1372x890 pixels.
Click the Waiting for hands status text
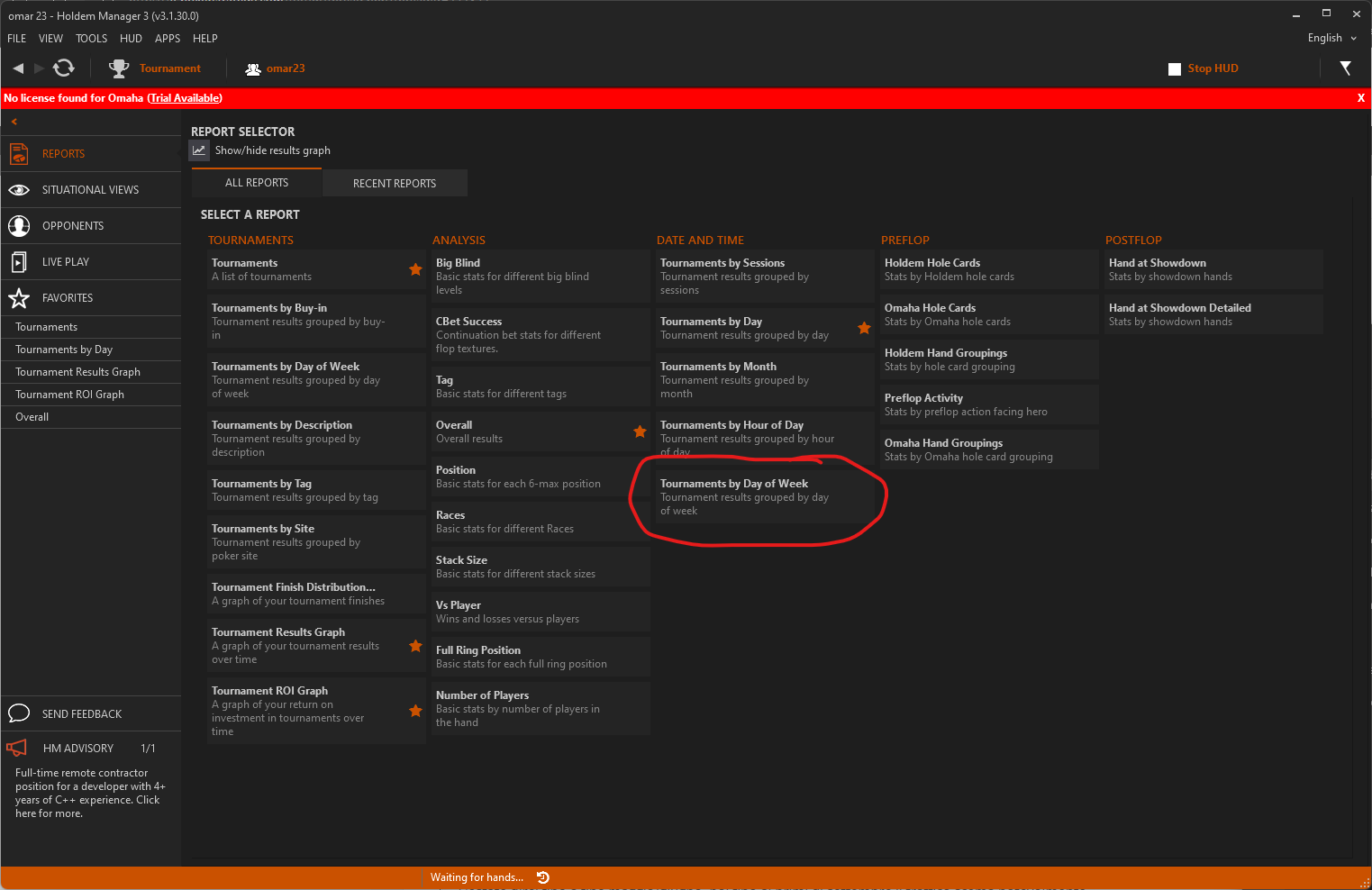477,877
